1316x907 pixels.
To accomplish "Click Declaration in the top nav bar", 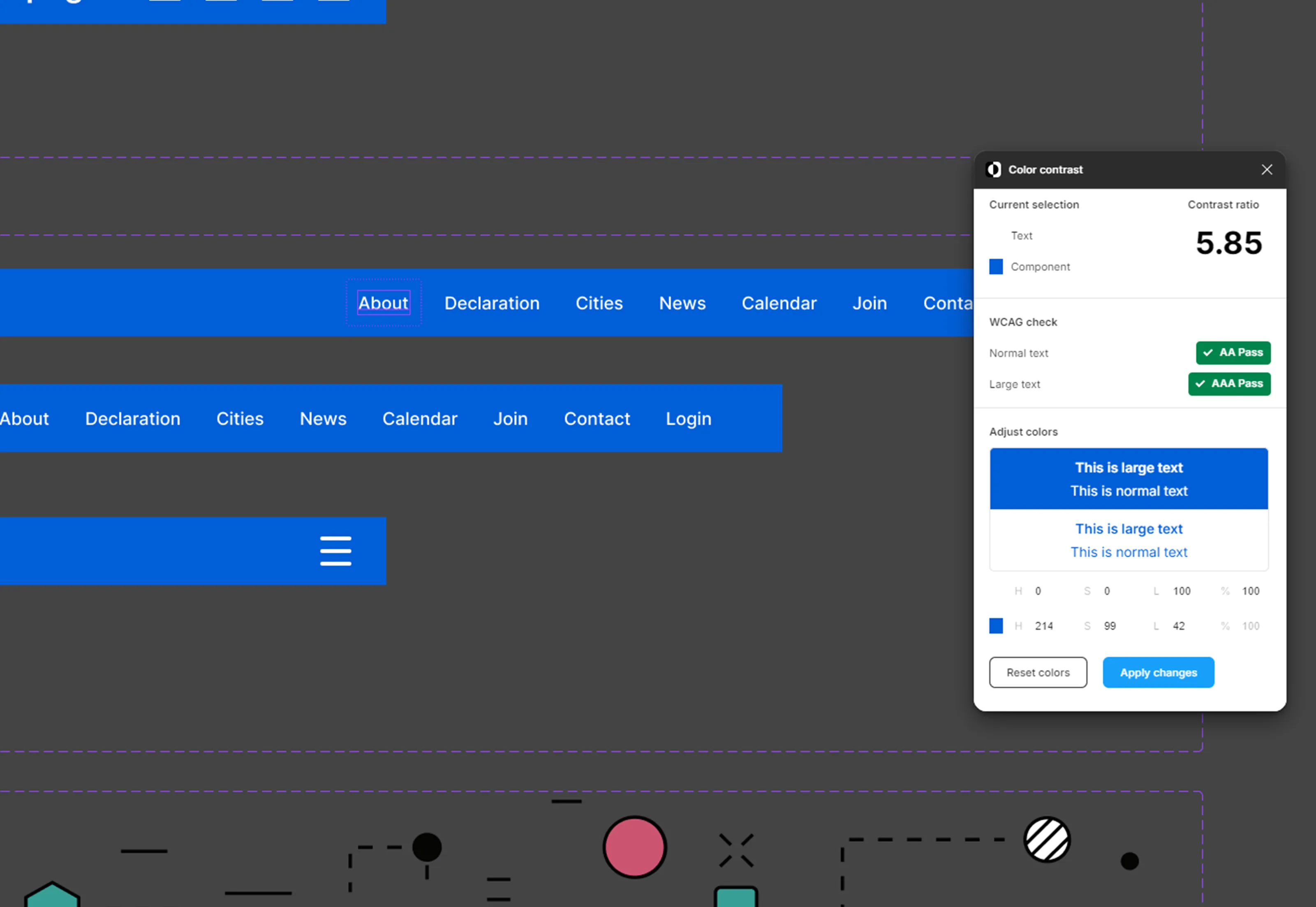I will (492, 303).
